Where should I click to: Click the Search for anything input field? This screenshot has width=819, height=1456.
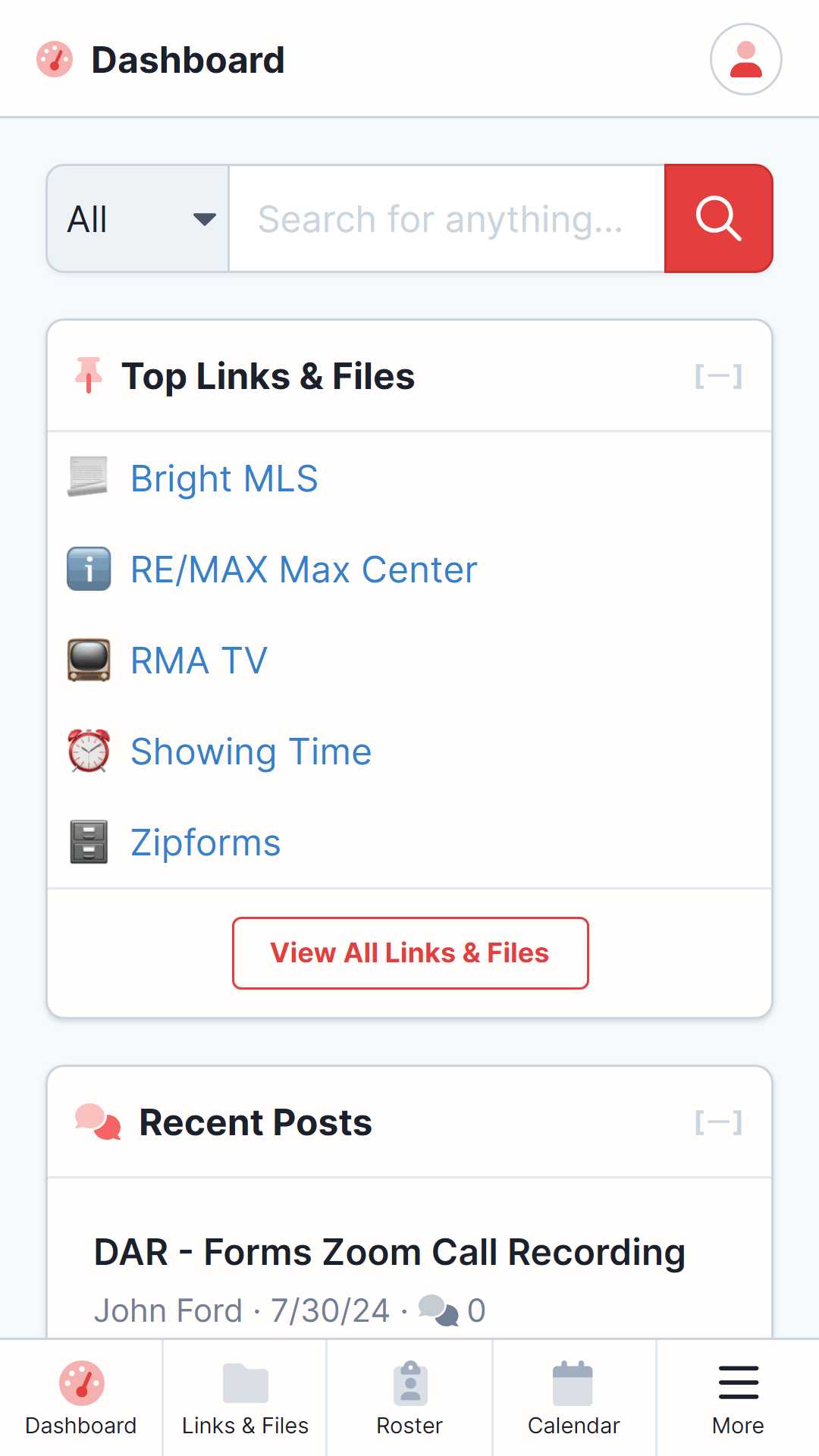click(447, 218)
